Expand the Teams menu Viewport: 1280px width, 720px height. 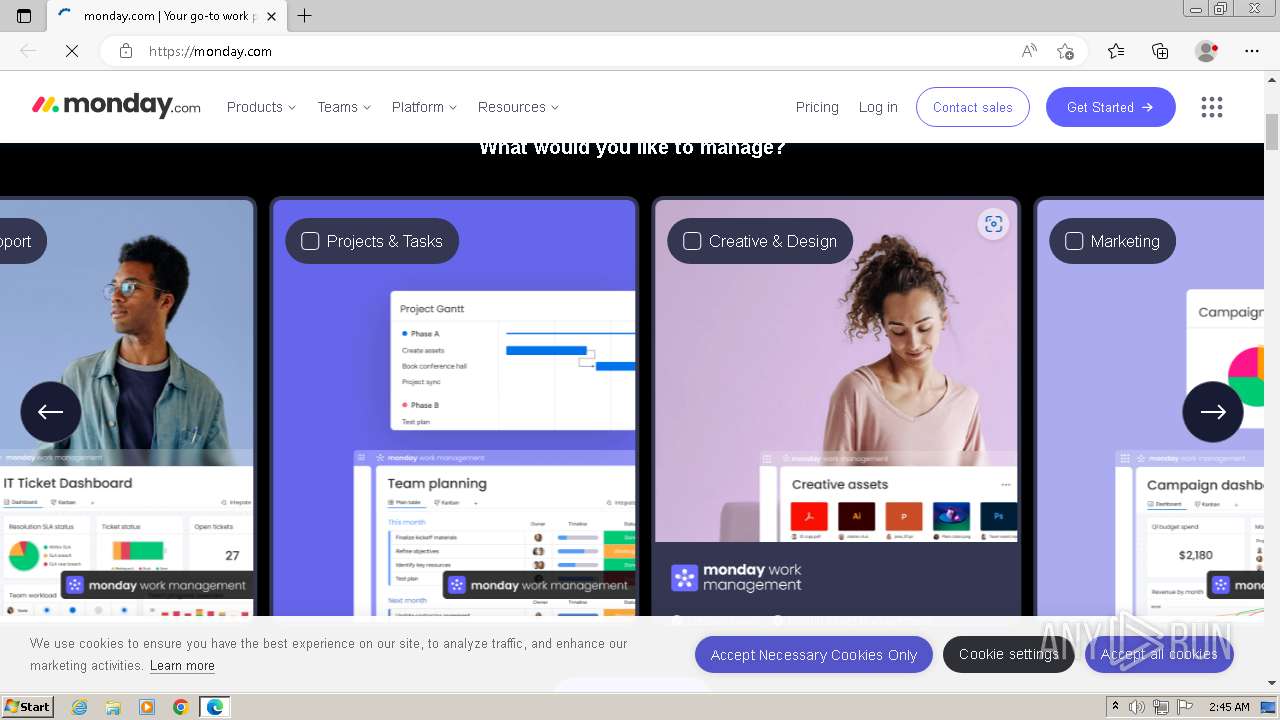coord(344,107)
